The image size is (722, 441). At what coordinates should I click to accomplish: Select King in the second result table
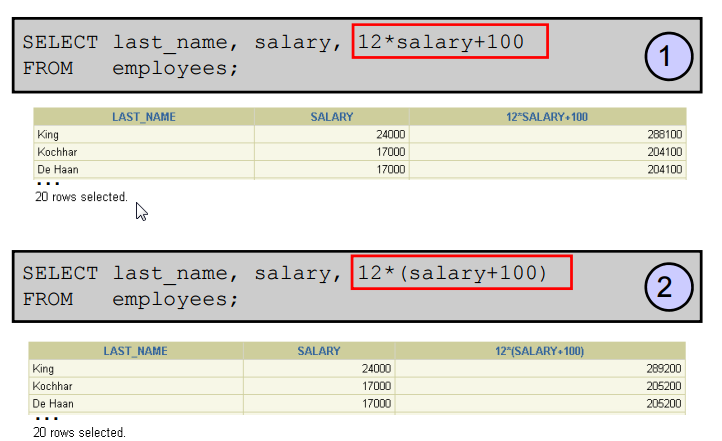pos(43,369)
